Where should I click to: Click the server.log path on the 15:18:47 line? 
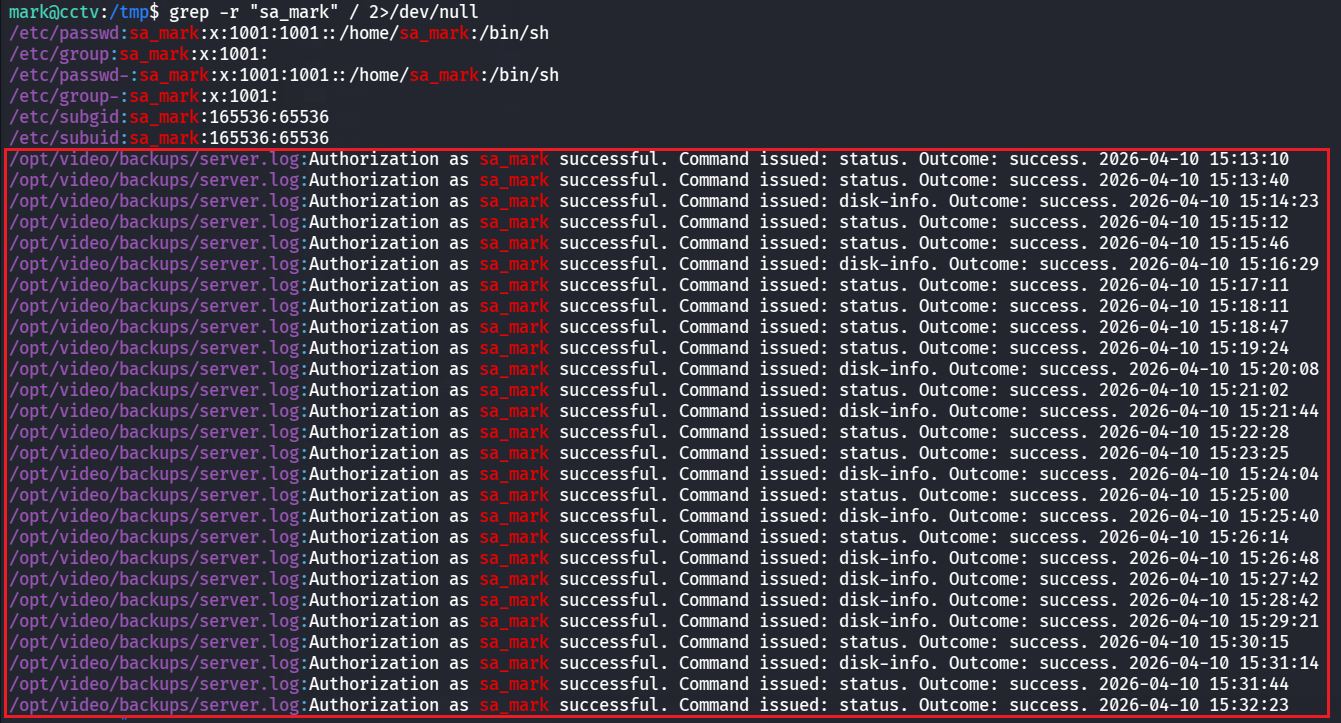pyautogui.click(x=155, y=327)
